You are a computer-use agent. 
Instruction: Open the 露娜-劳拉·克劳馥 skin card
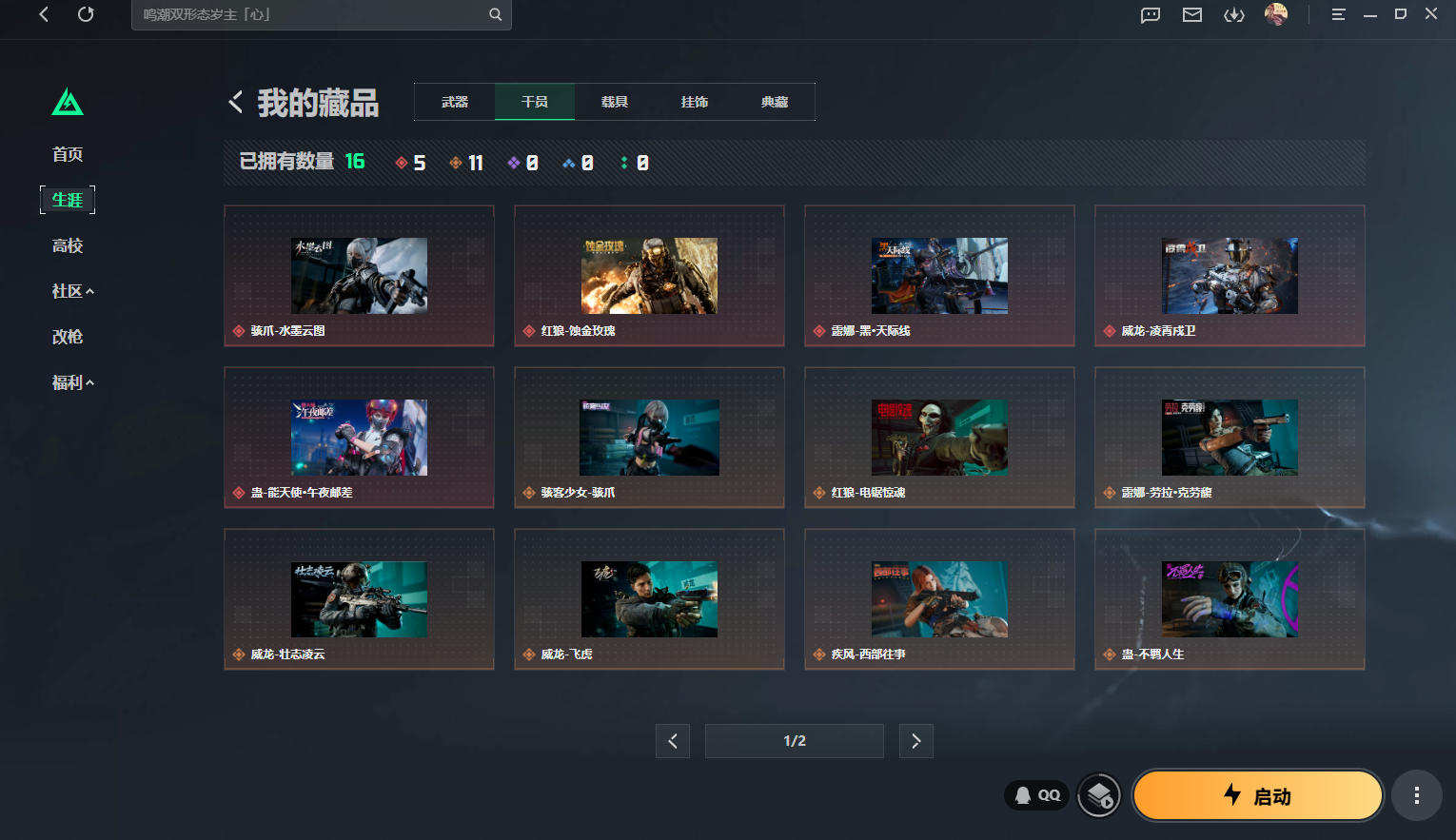pyautogui.click(x=1230, y=438)
